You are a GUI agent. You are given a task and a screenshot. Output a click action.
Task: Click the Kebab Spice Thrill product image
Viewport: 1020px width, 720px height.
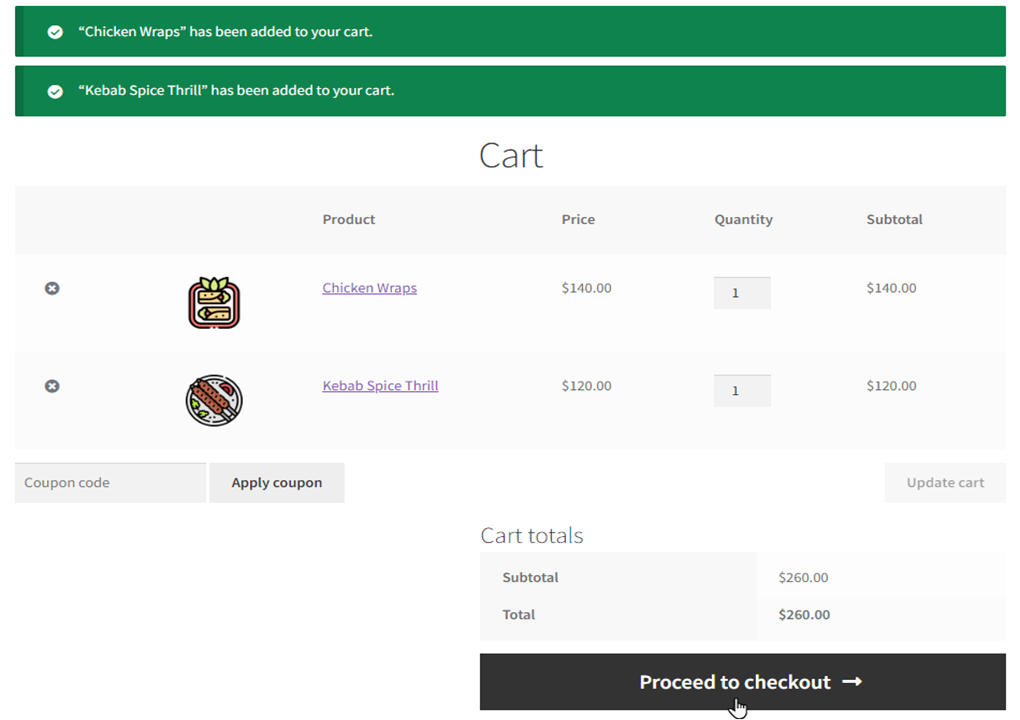(x=214, y=400)
